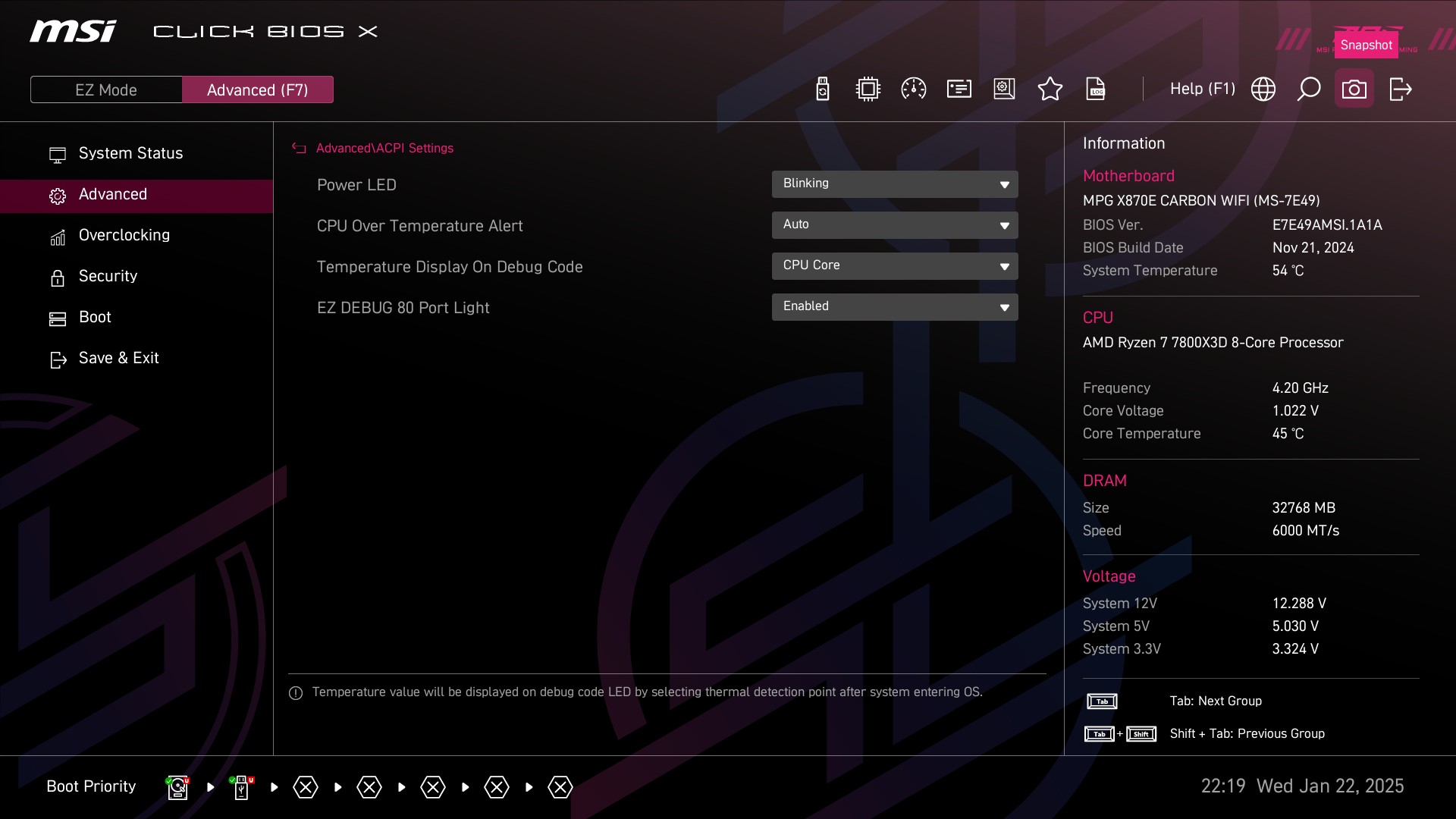Open the LOG file viewer icon

[x=1096, y=89]
